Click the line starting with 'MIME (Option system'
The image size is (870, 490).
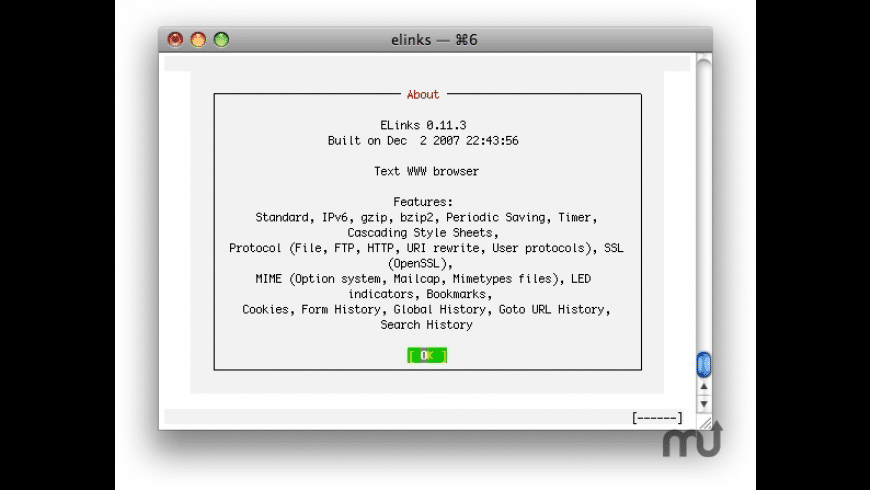[x=423, y=279]
